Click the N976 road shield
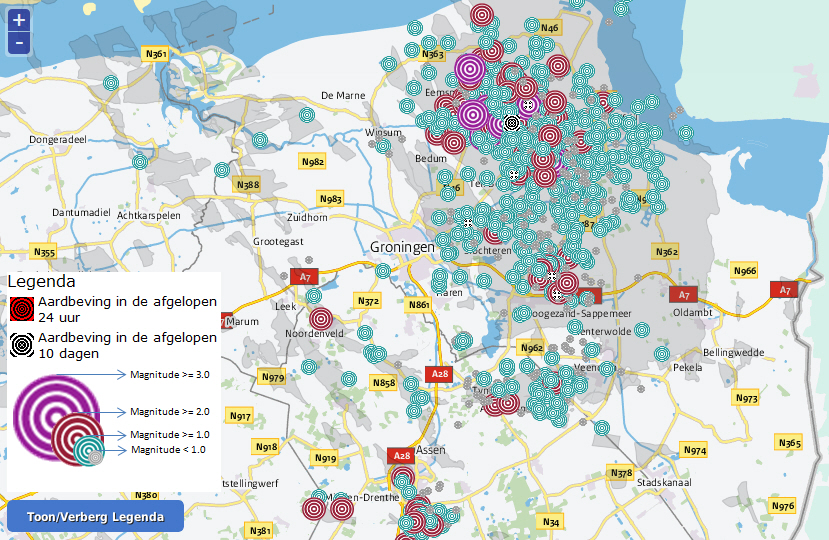This screenshot has width=829, height=540. (783, 506)
